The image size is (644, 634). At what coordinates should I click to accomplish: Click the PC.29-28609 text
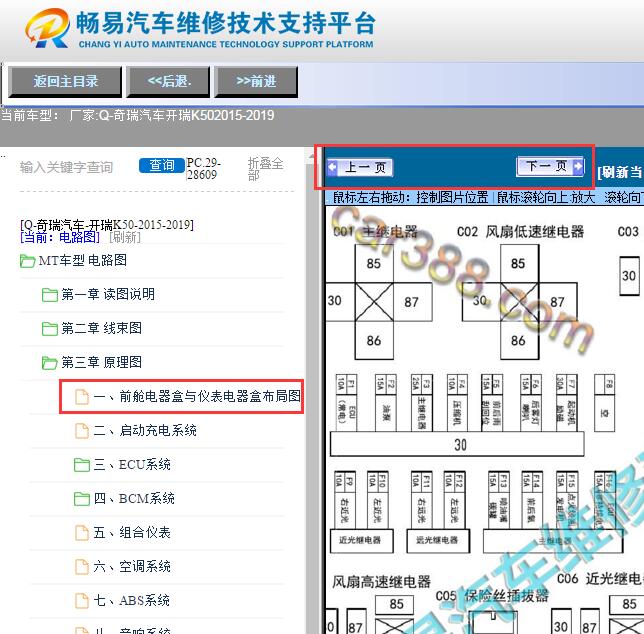point(203,168)
